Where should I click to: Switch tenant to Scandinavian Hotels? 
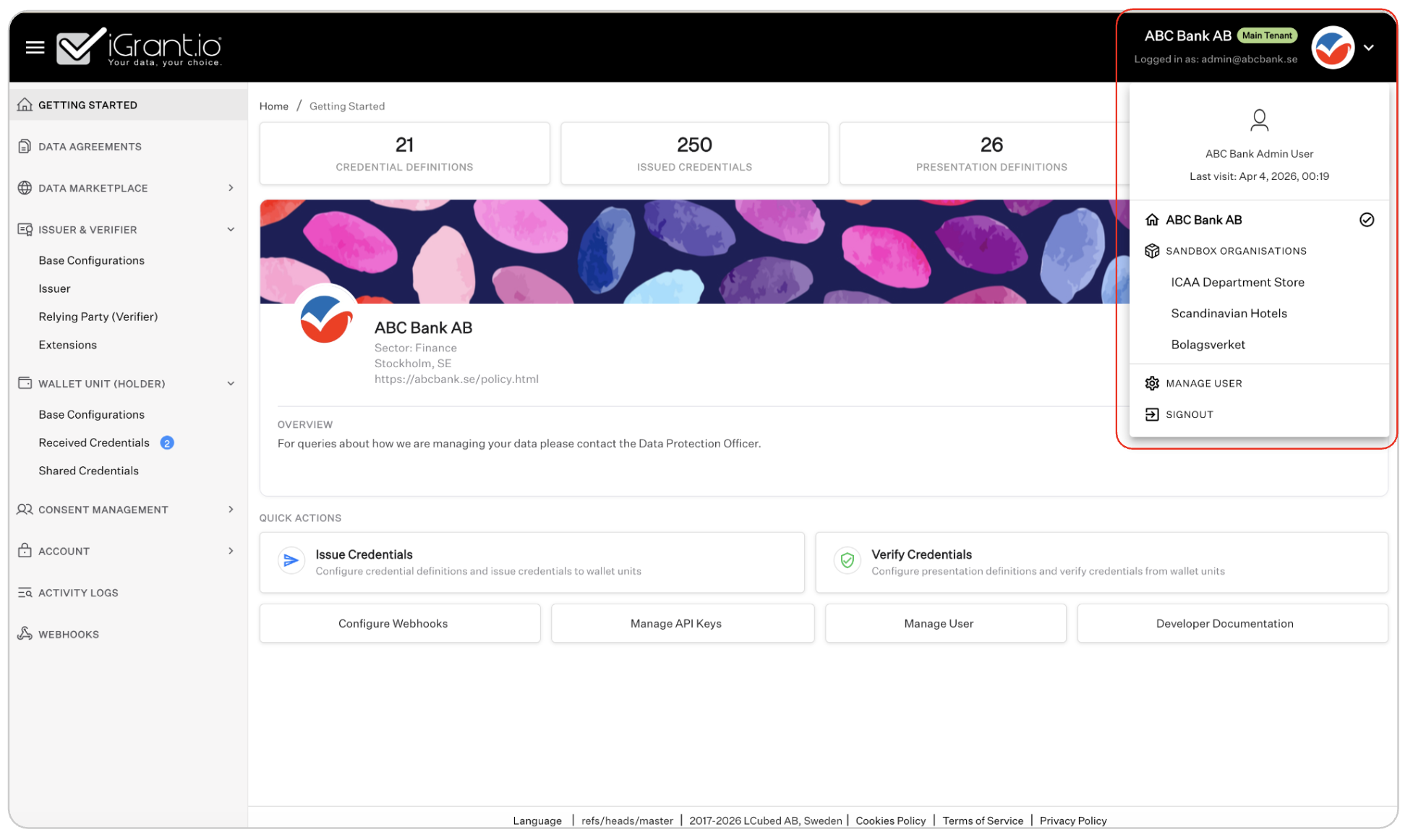(x=1229, y=313)
